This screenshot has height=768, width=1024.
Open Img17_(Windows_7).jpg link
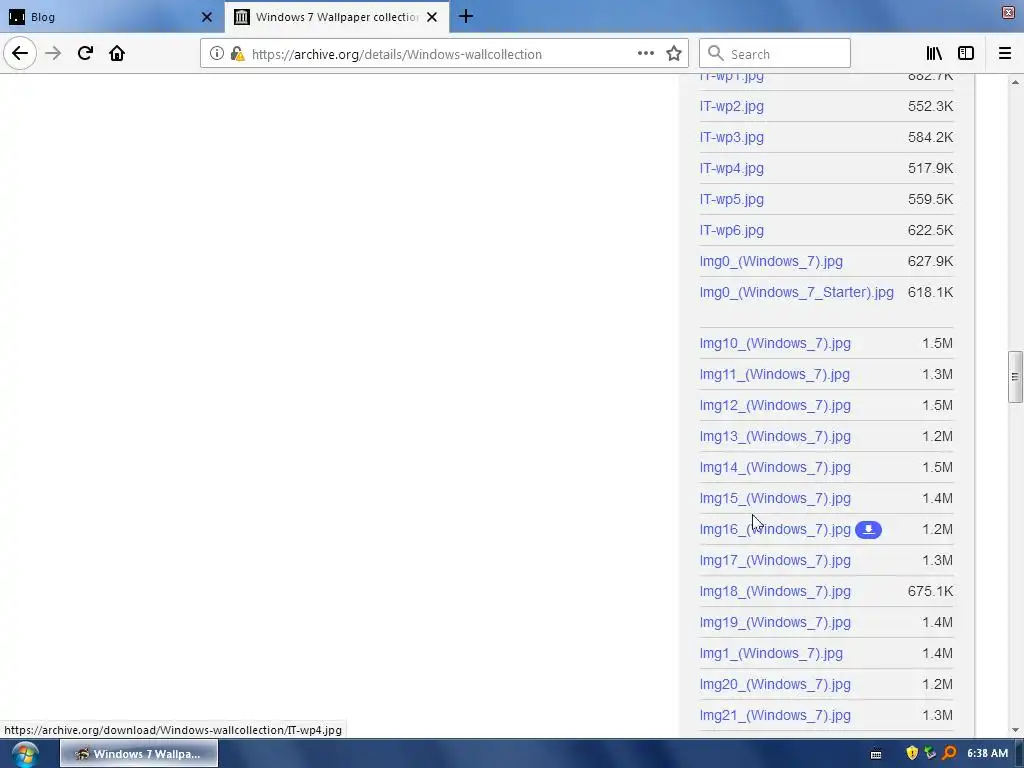(x=775, y=560)
